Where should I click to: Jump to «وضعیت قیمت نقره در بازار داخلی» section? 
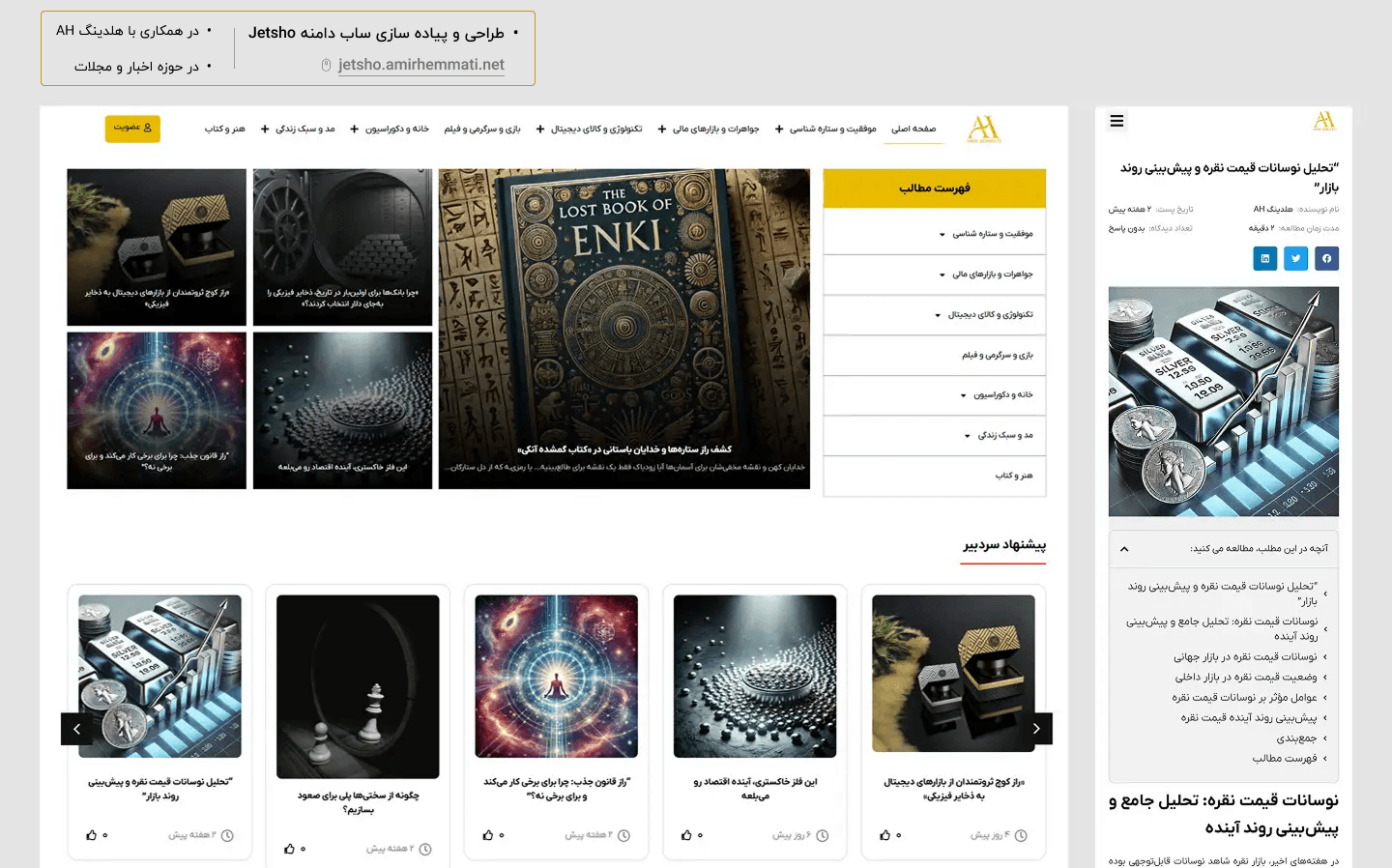1246,678
